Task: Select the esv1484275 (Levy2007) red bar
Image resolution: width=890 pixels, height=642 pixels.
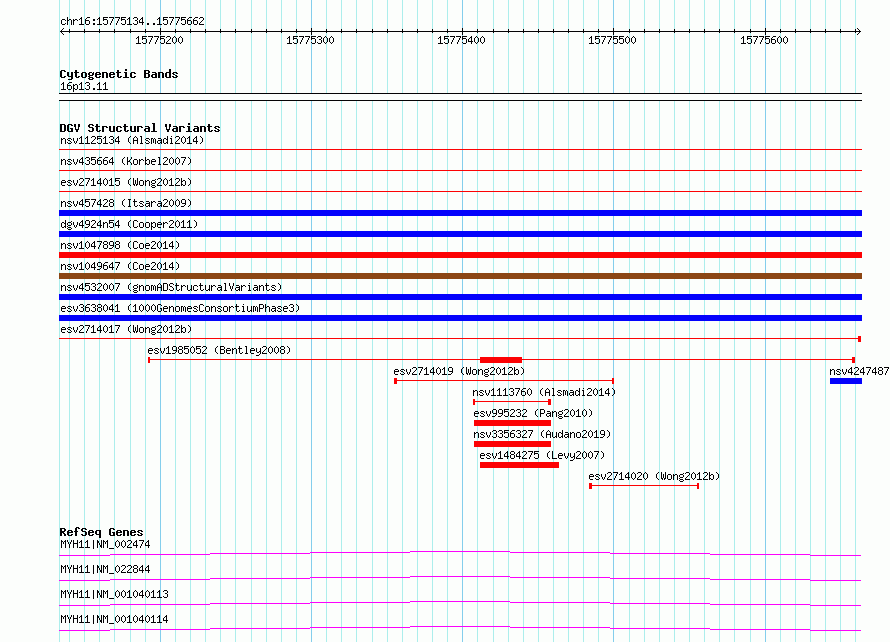Action: (x=519, y=465)
